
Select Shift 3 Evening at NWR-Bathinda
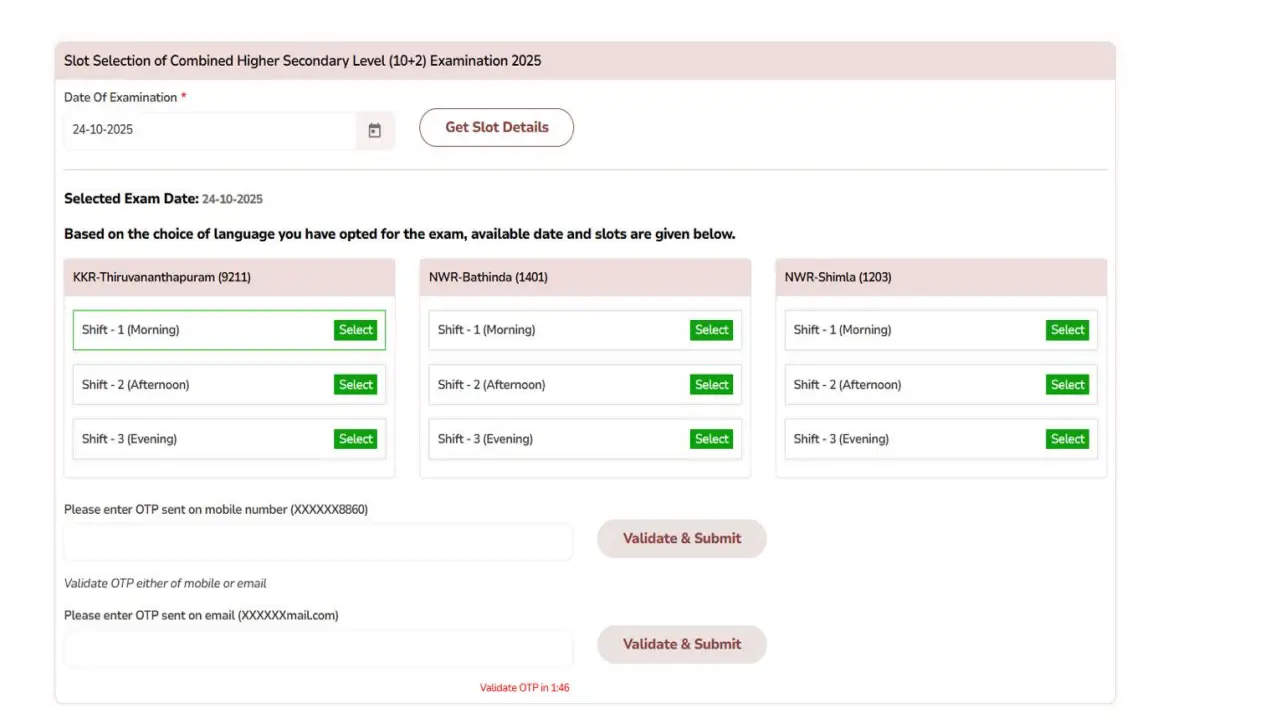pos(711,438)
